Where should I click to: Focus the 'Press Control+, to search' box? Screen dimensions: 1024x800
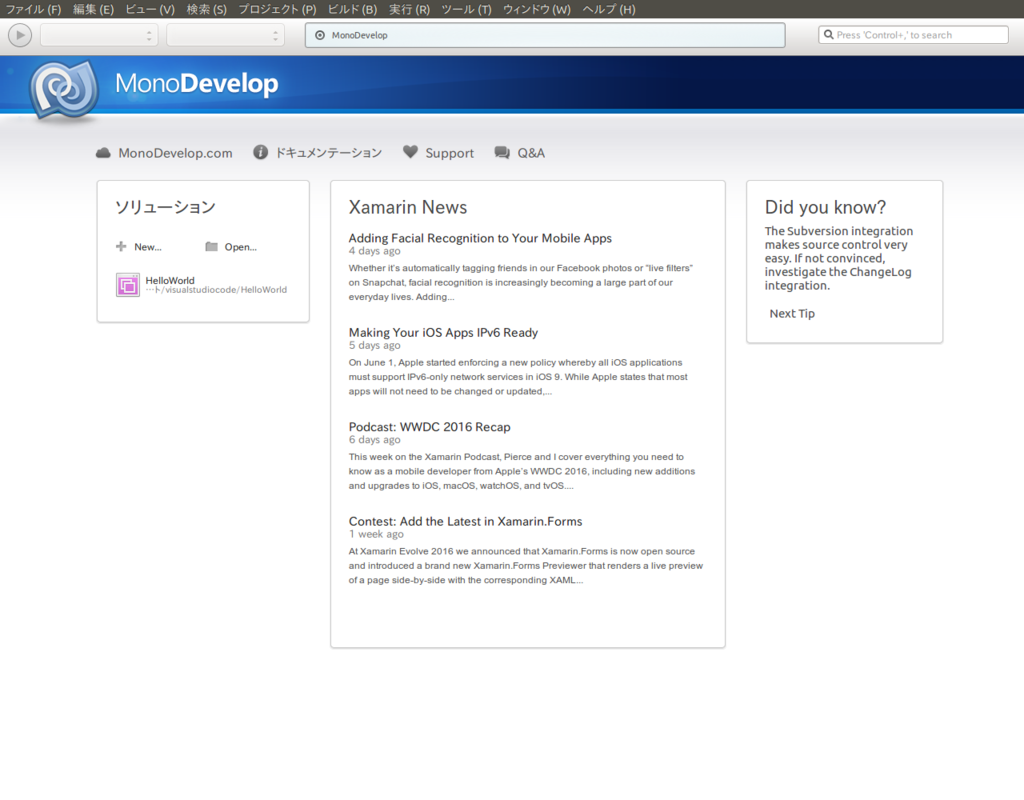tap(913, 35)
